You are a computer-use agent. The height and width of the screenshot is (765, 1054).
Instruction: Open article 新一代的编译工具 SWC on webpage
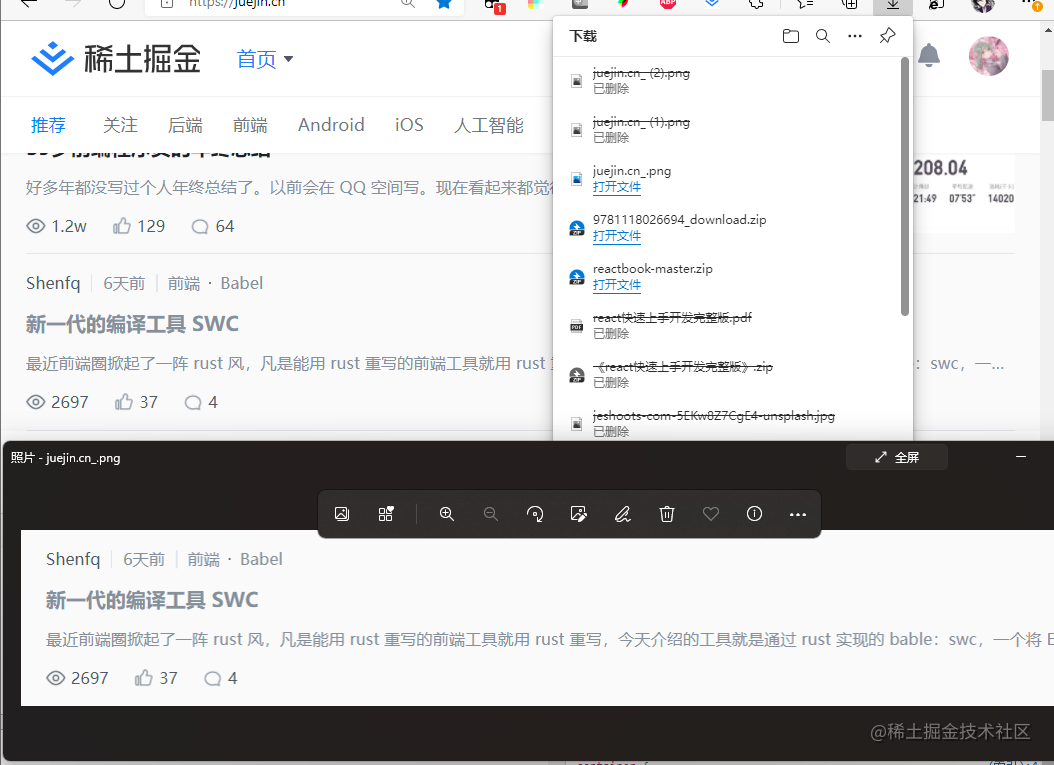pyautogui.click(x=132, y=324)
